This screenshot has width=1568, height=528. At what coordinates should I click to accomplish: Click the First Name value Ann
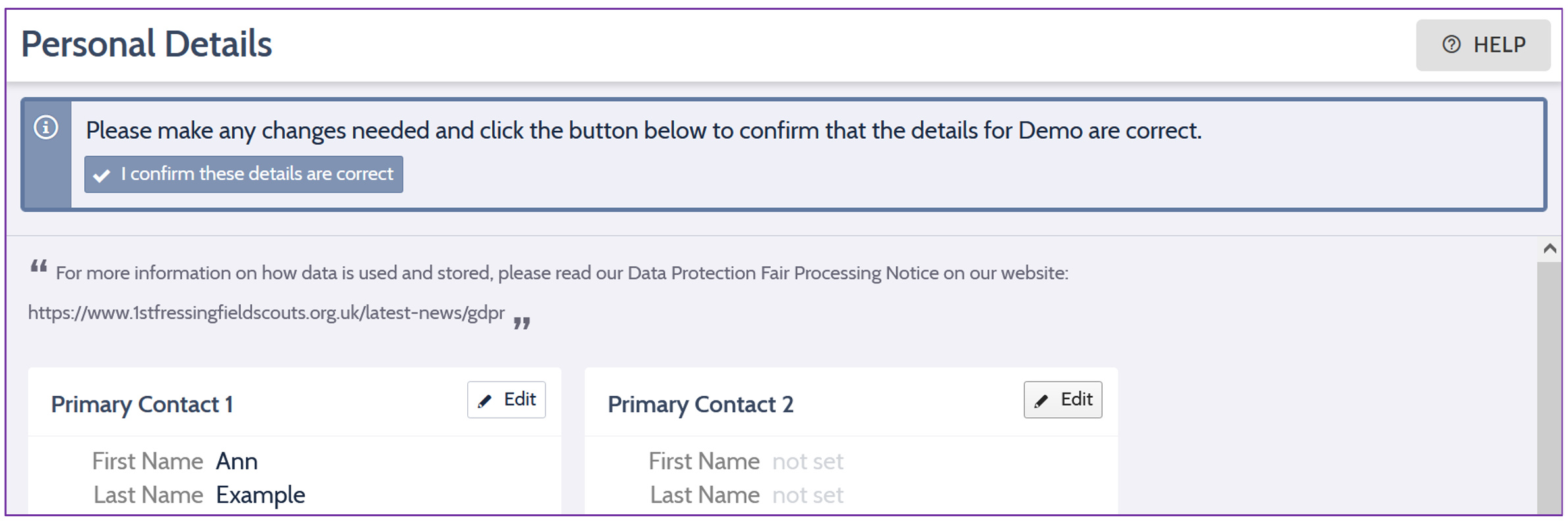point(237,462)
